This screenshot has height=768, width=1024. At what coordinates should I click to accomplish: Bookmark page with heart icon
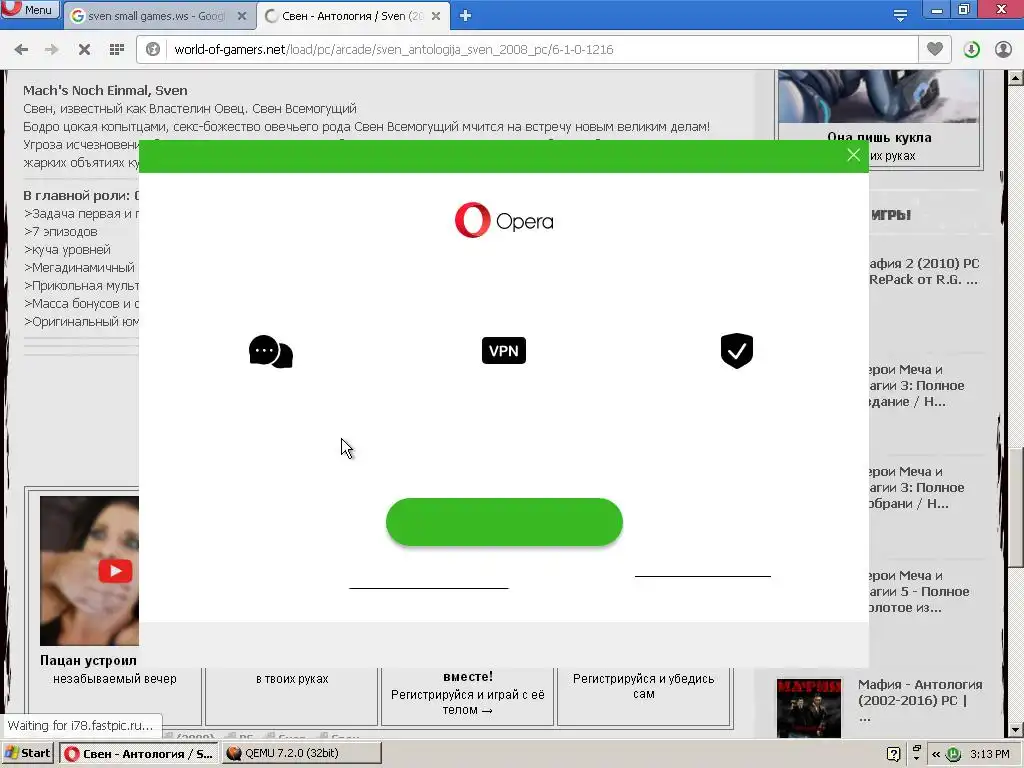935,49
